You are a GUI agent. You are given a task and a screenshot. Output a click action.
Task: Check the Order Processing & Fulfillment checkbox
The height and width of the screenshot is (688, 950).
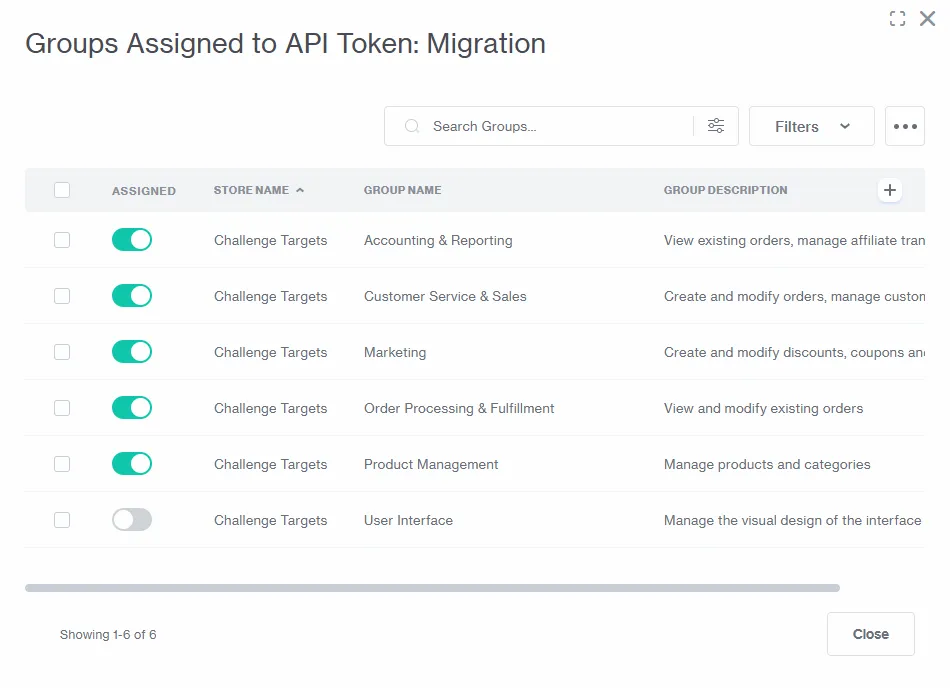point(62,408)
